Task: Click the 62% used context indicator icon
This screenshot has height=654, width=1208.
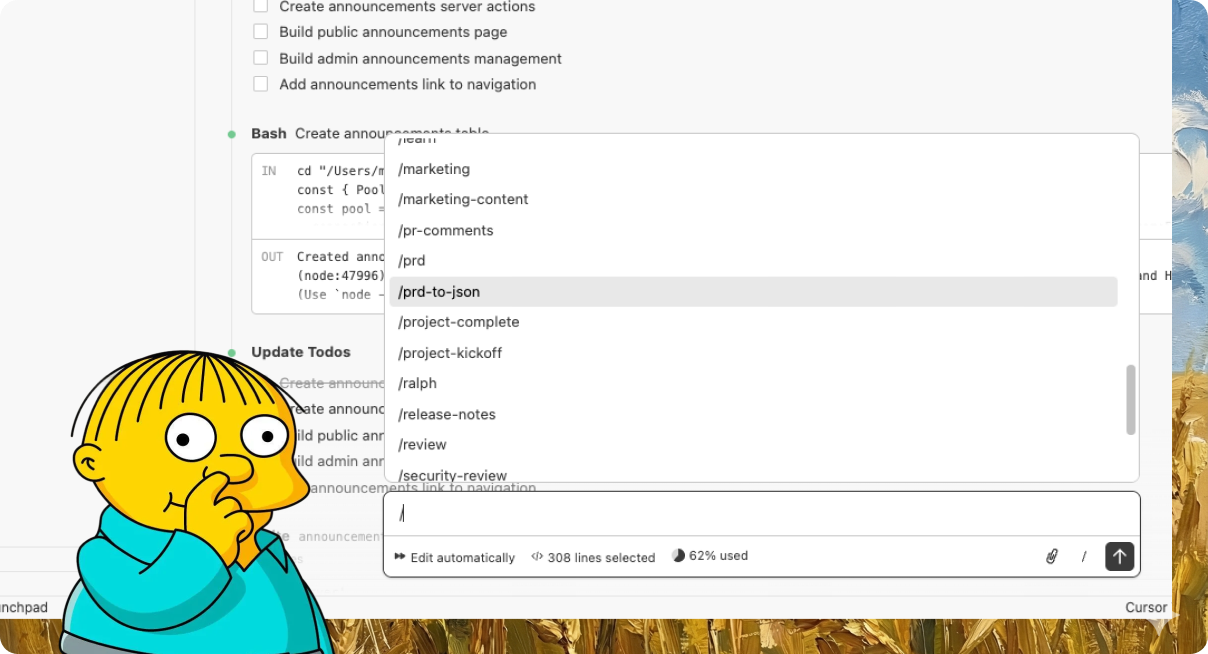Action: (681, 555)
